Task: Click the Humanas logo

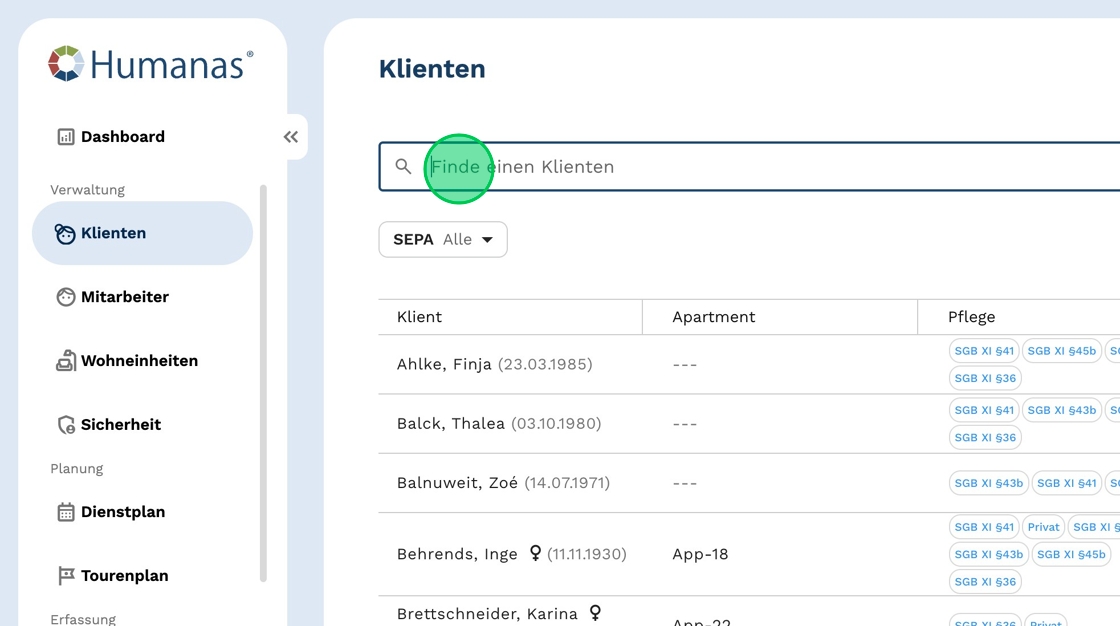Action: [150, 64]
